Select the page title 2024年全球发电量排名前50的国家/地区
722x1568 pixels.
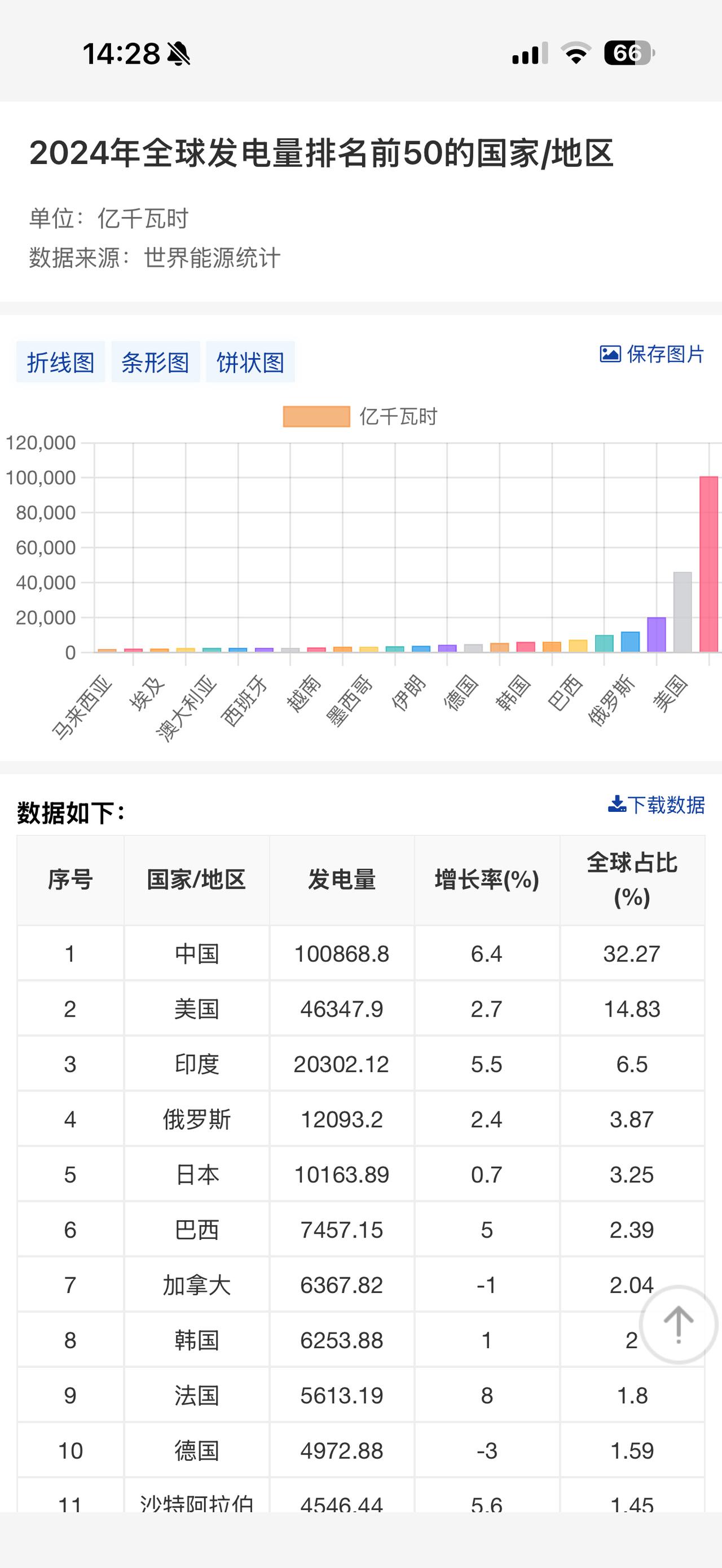tap(322, 153)
